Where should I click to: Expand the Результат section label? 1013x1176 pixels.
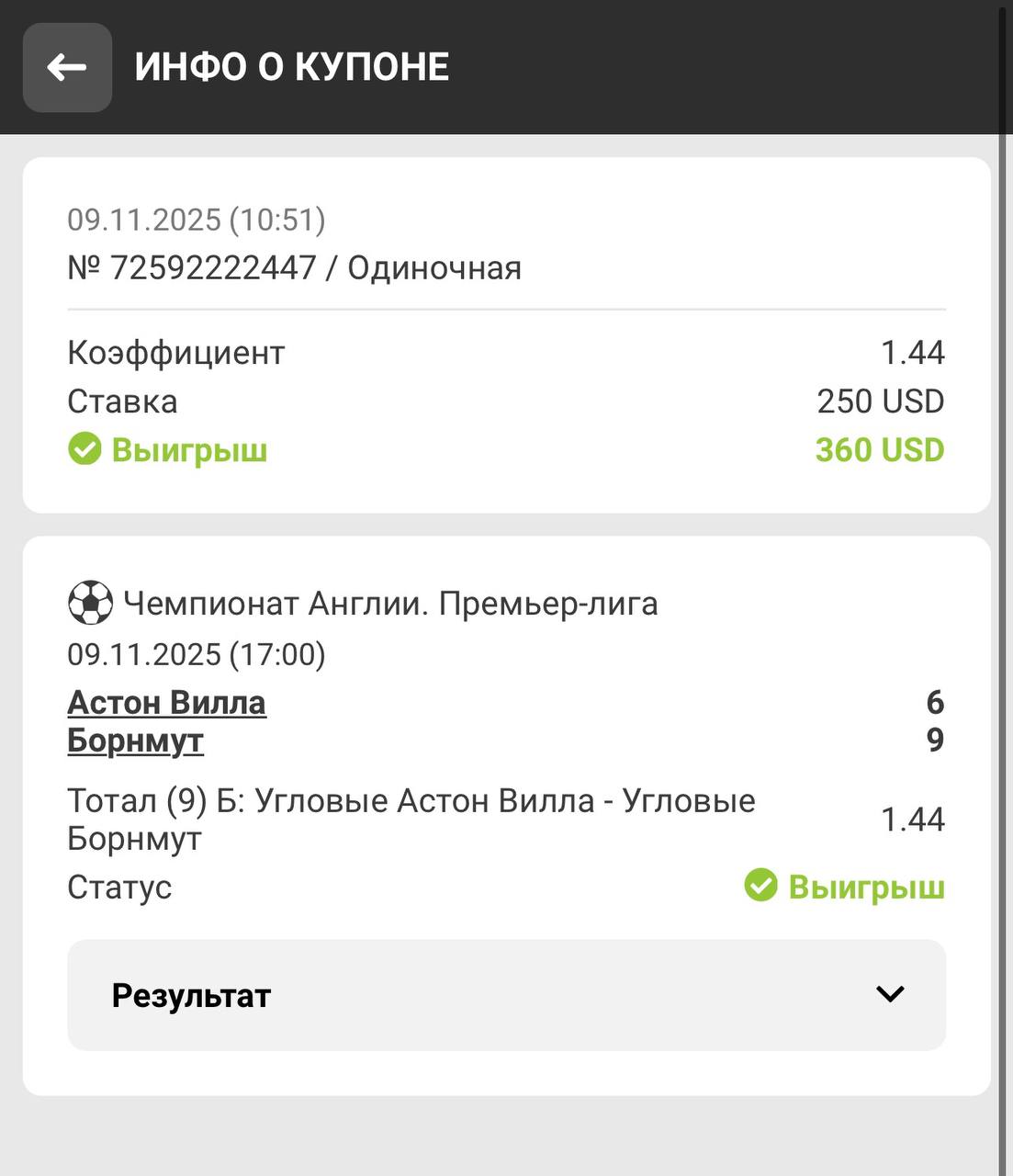[x=191, y=996]
